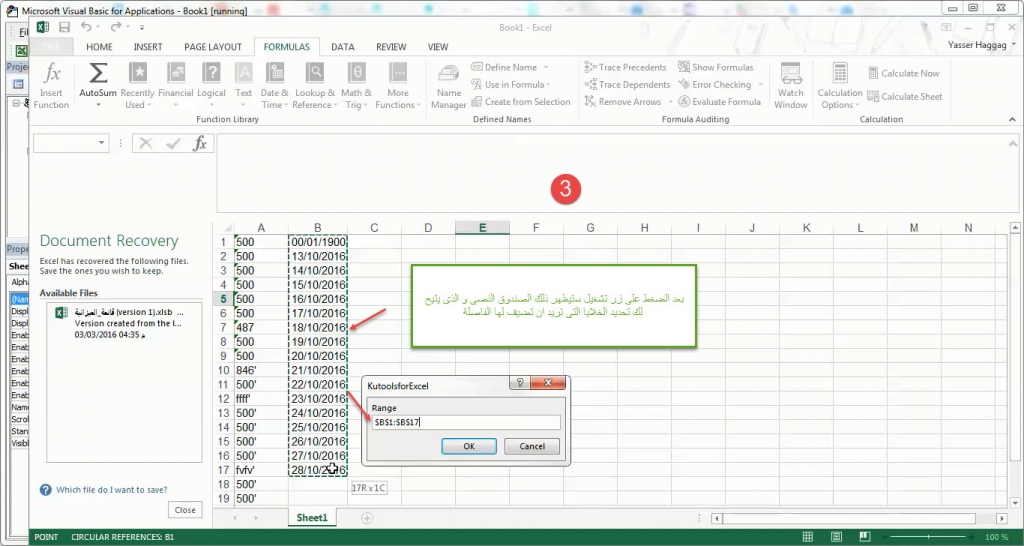This screenshot has width=1024, height=546.
Task: Click the Undo arrow icon
Action: tap(86, 27)
